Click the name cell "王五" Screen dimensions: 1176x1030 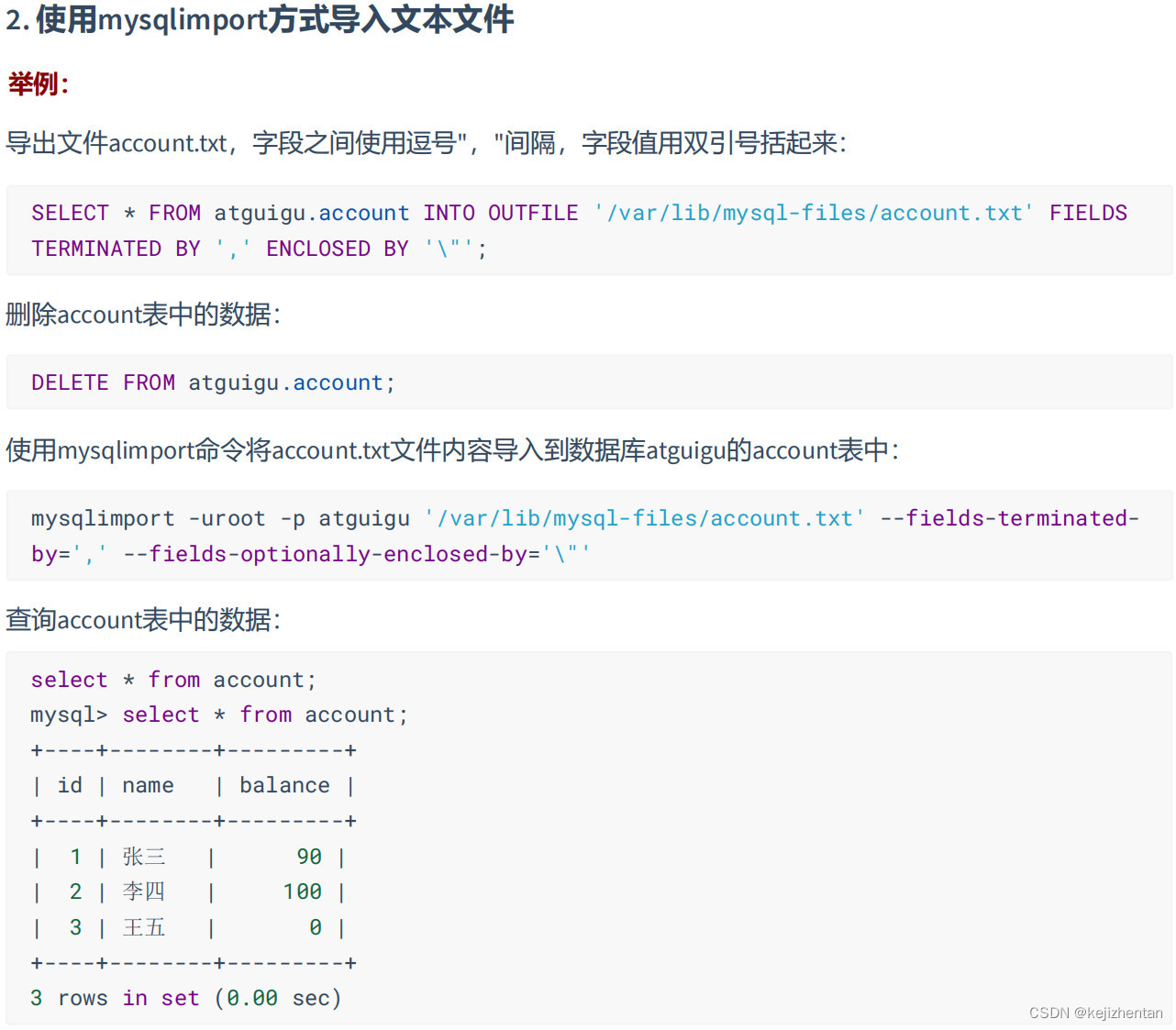tap(144, 927)
